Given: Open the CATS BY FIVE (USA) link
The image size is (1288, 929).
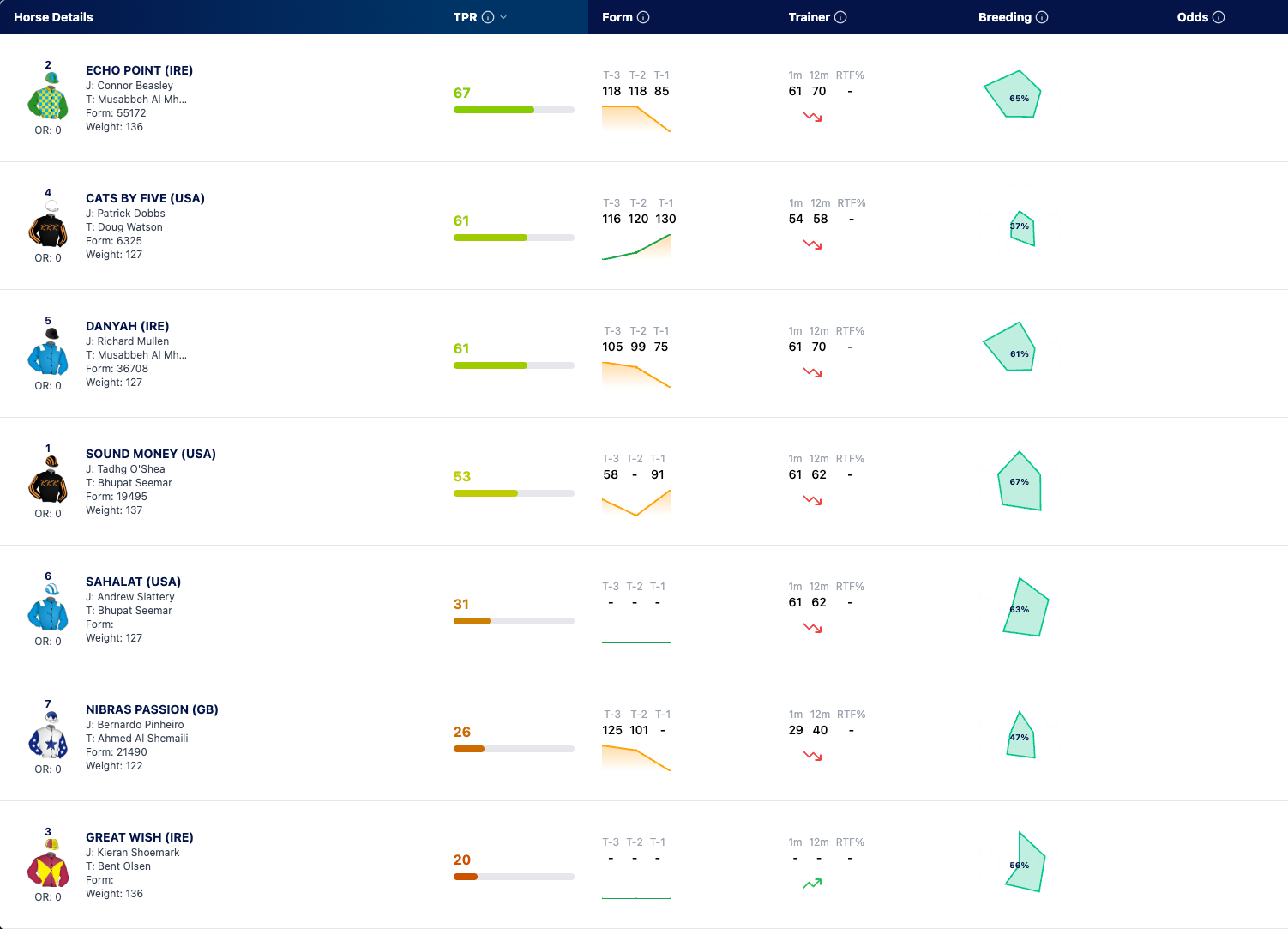Looking at the screenshot, I should pos(145,198).
